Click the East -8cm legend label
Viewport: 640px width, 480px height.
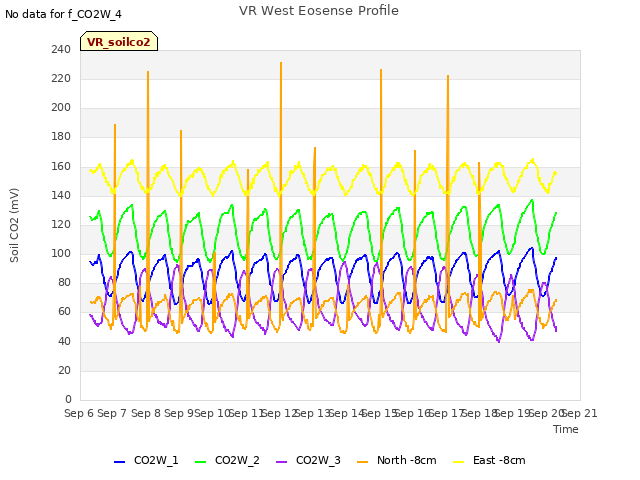pyautogui.click(x=499, y=460)
